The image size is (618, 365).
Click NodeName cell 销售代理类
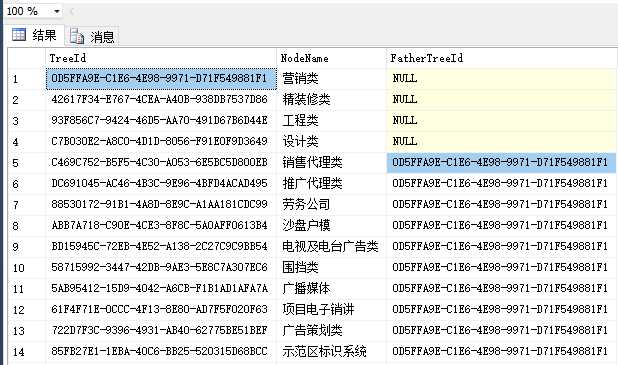(332, 162)
